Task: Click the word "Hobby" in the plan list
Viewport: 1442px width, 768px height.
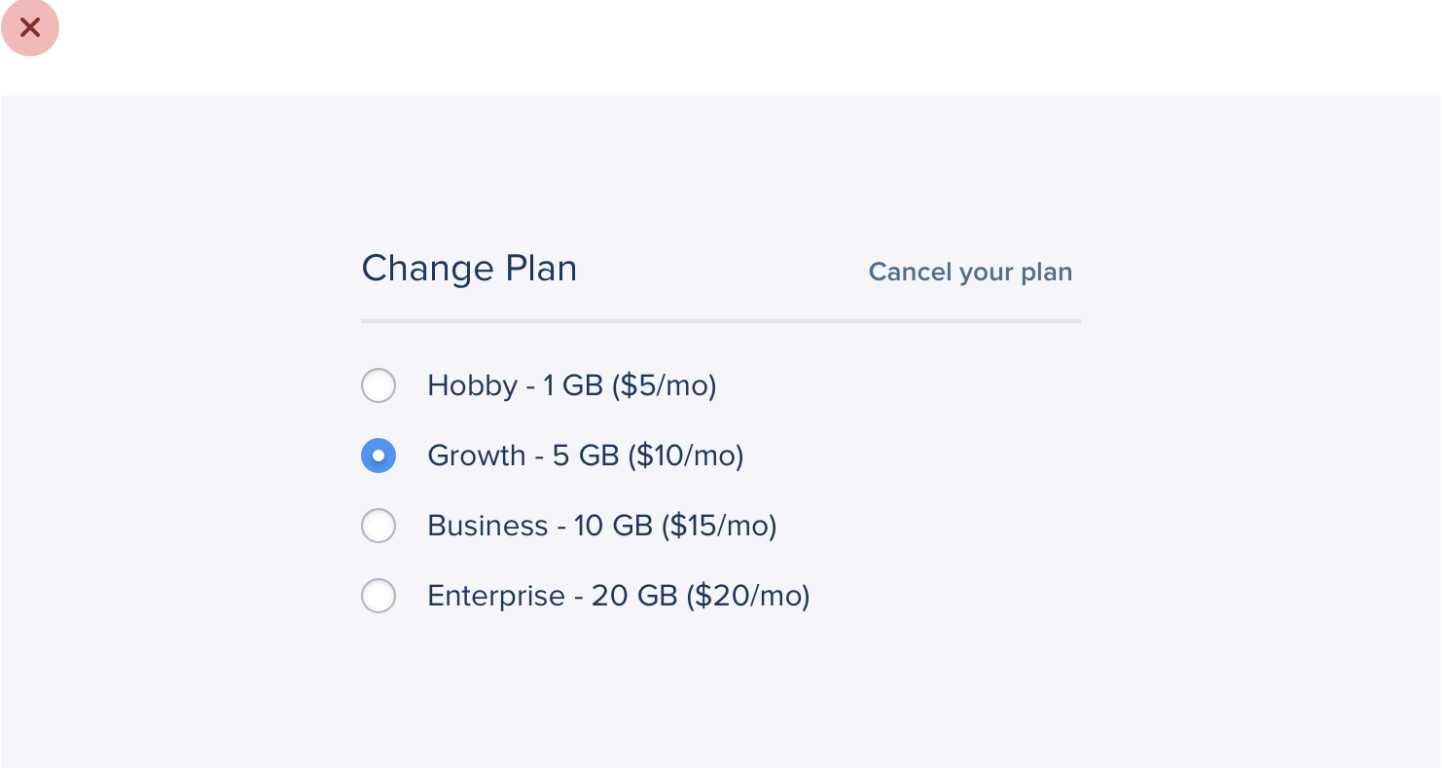Action: pos(472,386)
